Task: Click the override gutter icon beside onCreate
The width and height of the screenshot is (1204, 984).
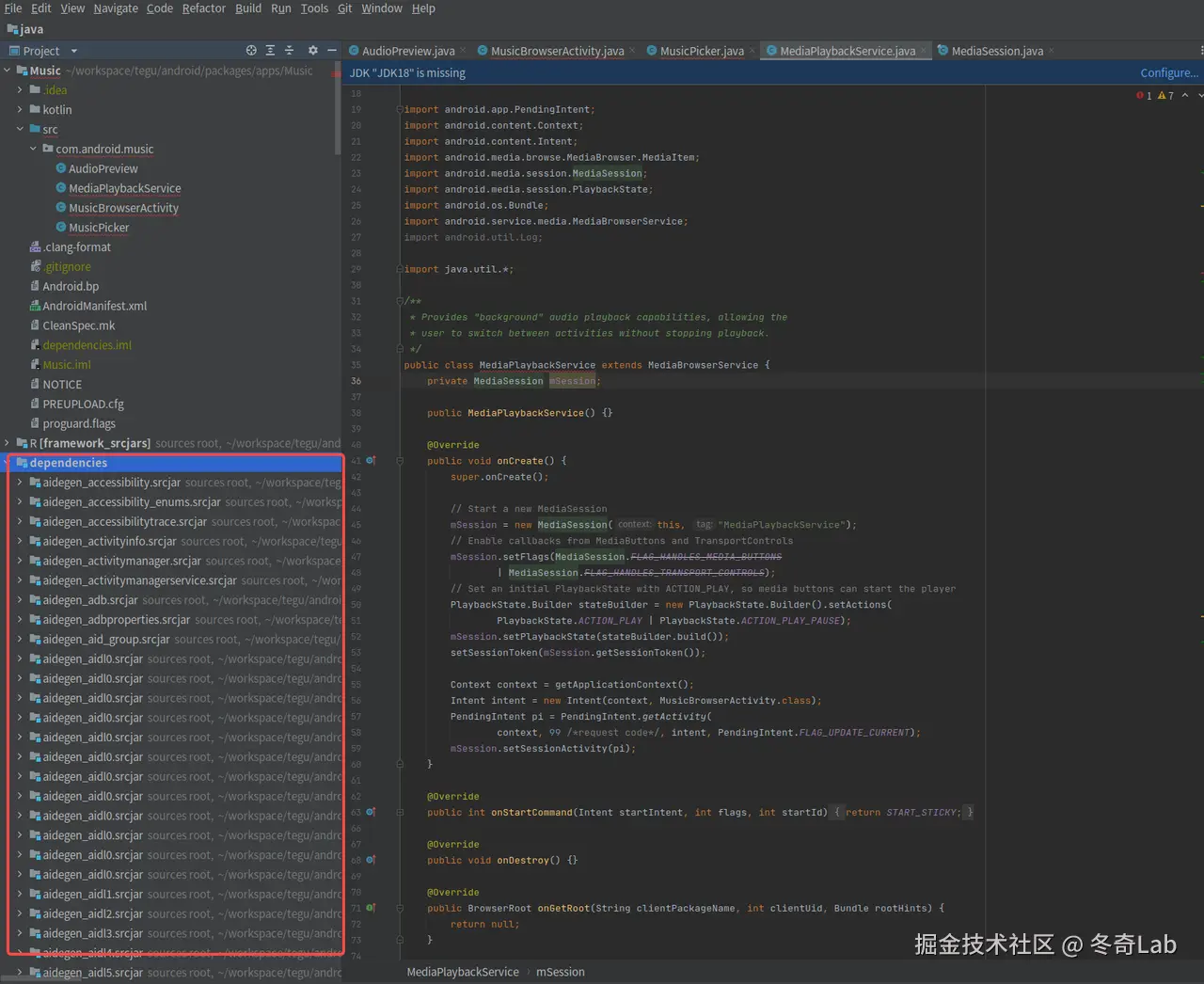Action: [x=370, y=460]
